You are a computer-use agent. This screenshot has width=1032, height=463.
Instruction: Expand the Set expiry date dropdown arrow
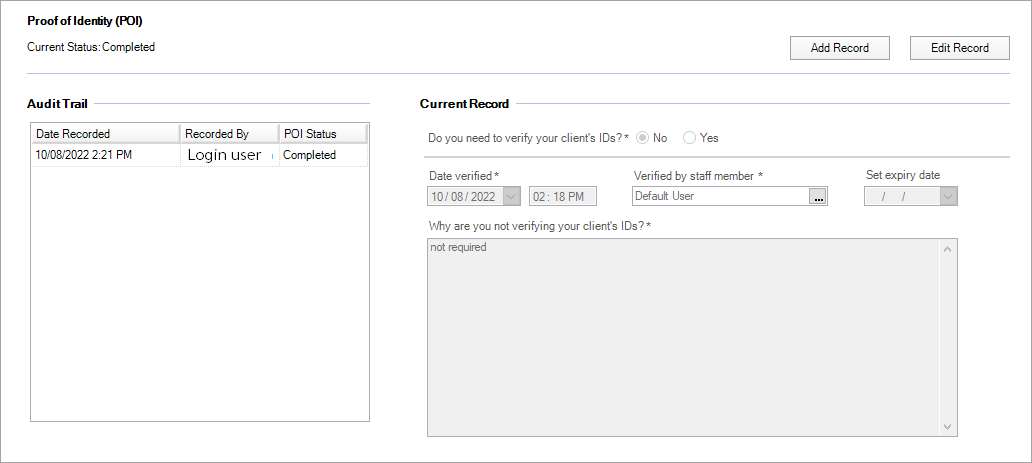[x=948, y=197]
